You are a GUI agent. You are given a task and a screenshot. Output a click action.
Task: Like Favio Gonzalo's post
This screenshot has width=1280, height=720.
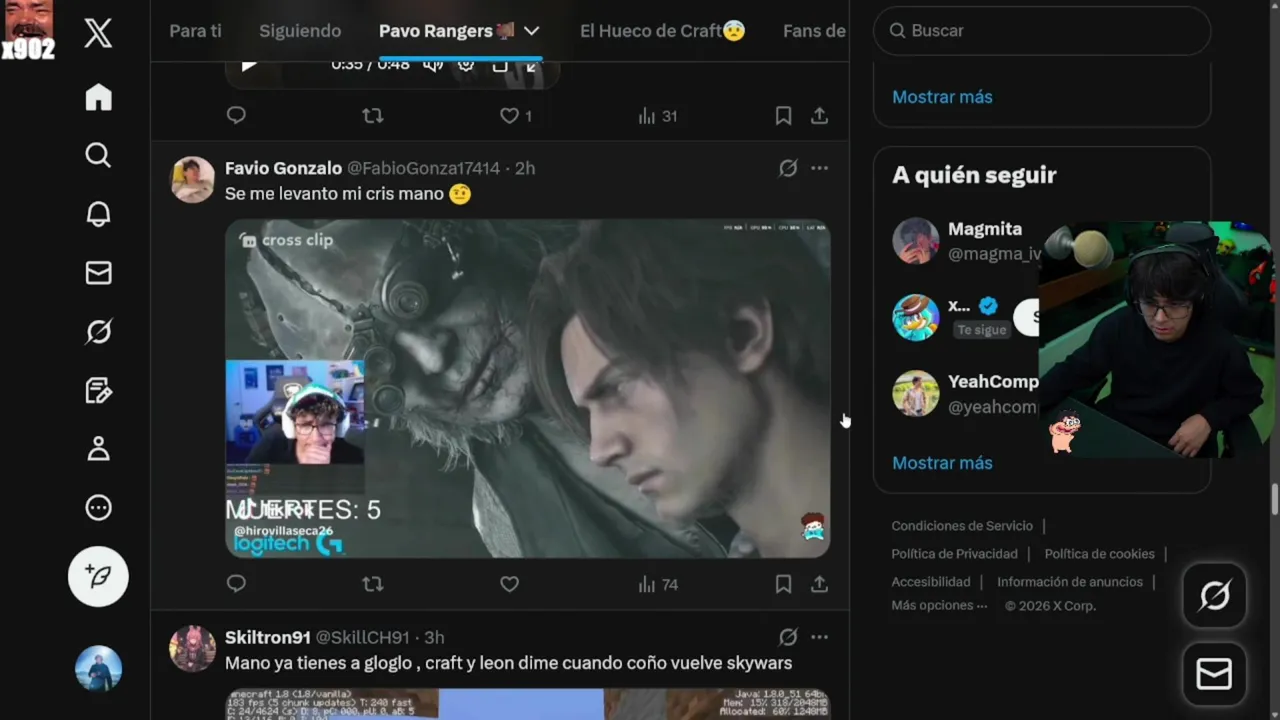509,584
